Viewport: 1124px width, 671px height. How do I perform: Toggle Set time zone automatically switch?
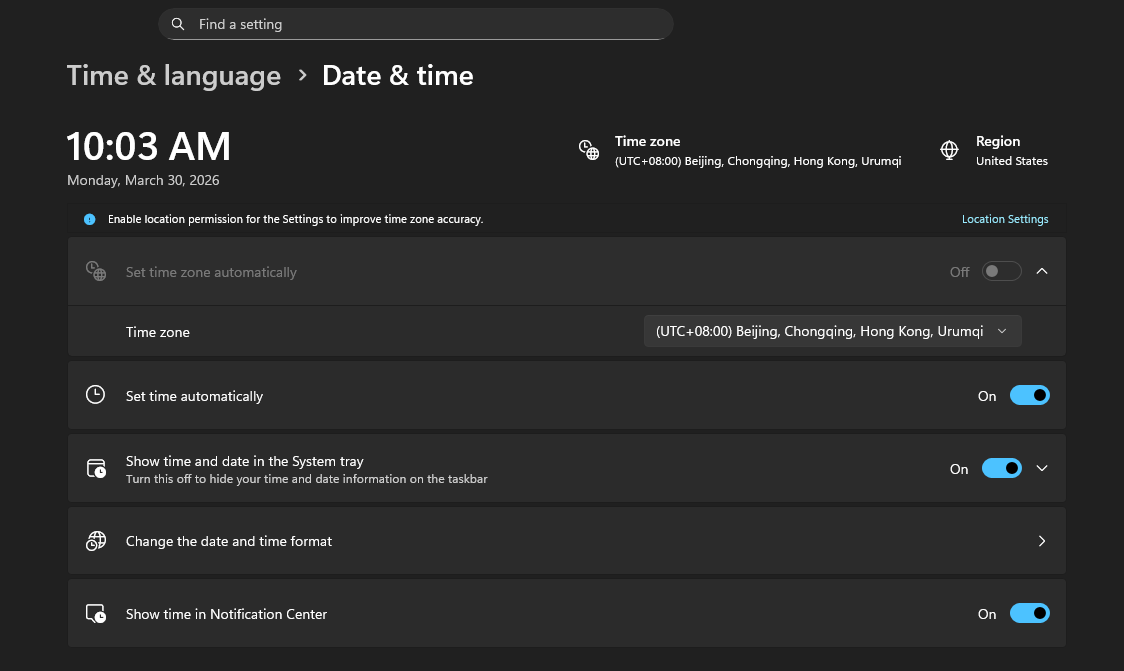1001,271
